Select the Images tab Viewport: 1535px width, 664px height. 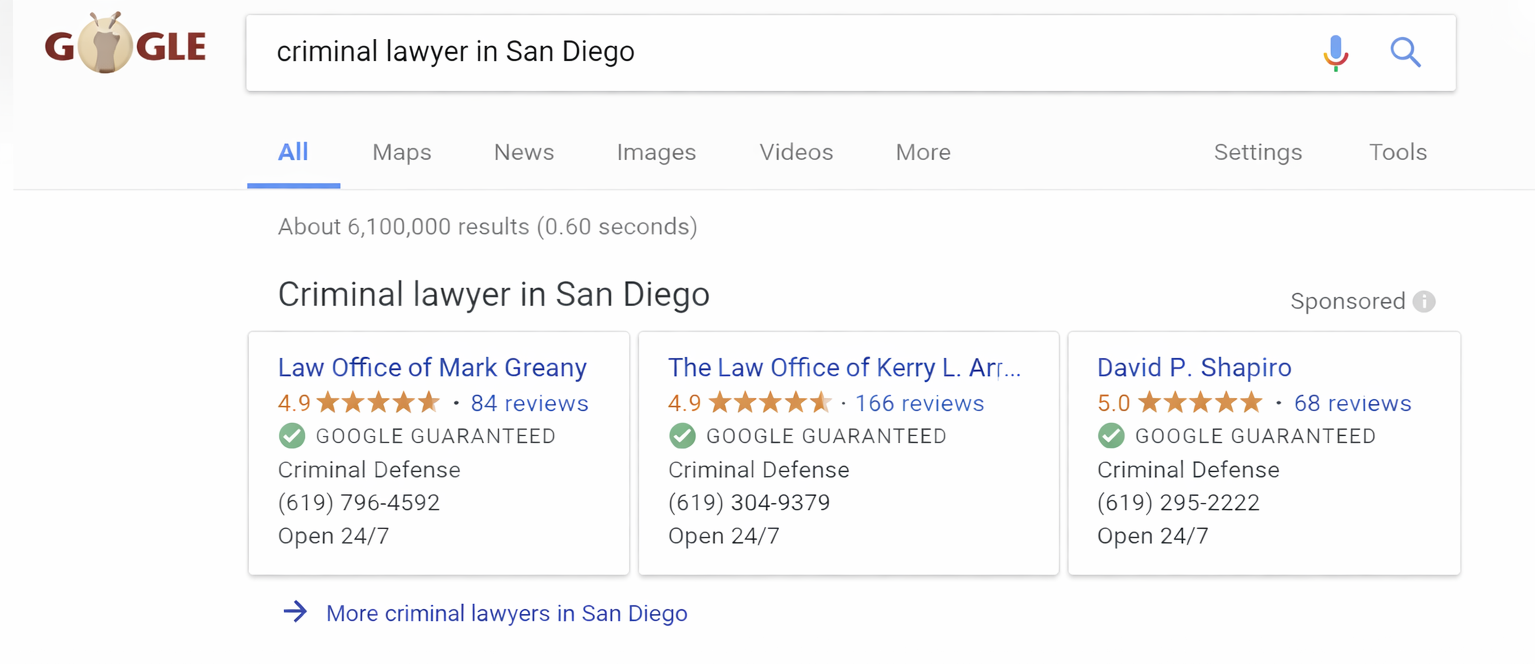pos(656,152)
